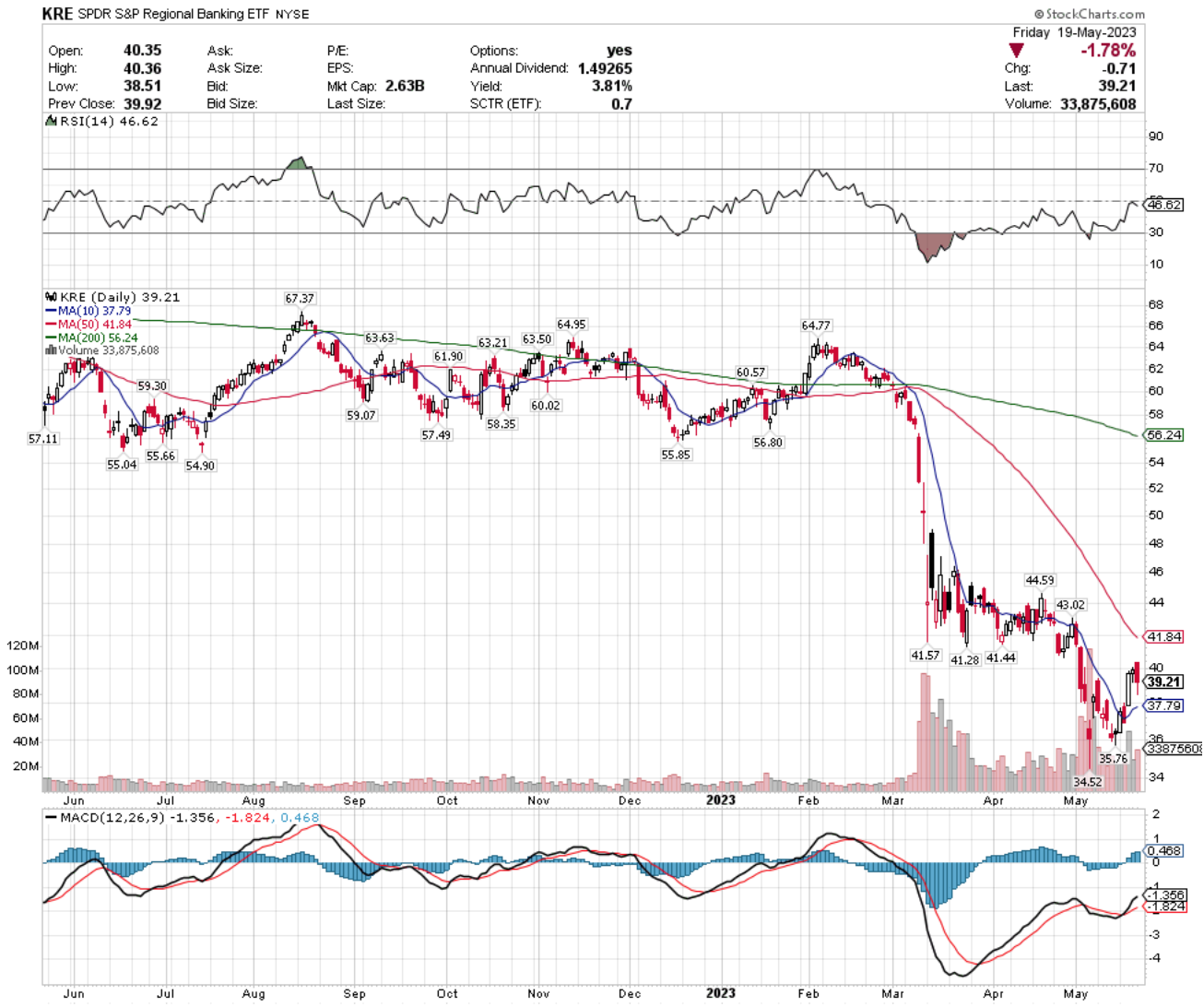
Task: Click the red down-triangle change indicator
Action: 1016,50
